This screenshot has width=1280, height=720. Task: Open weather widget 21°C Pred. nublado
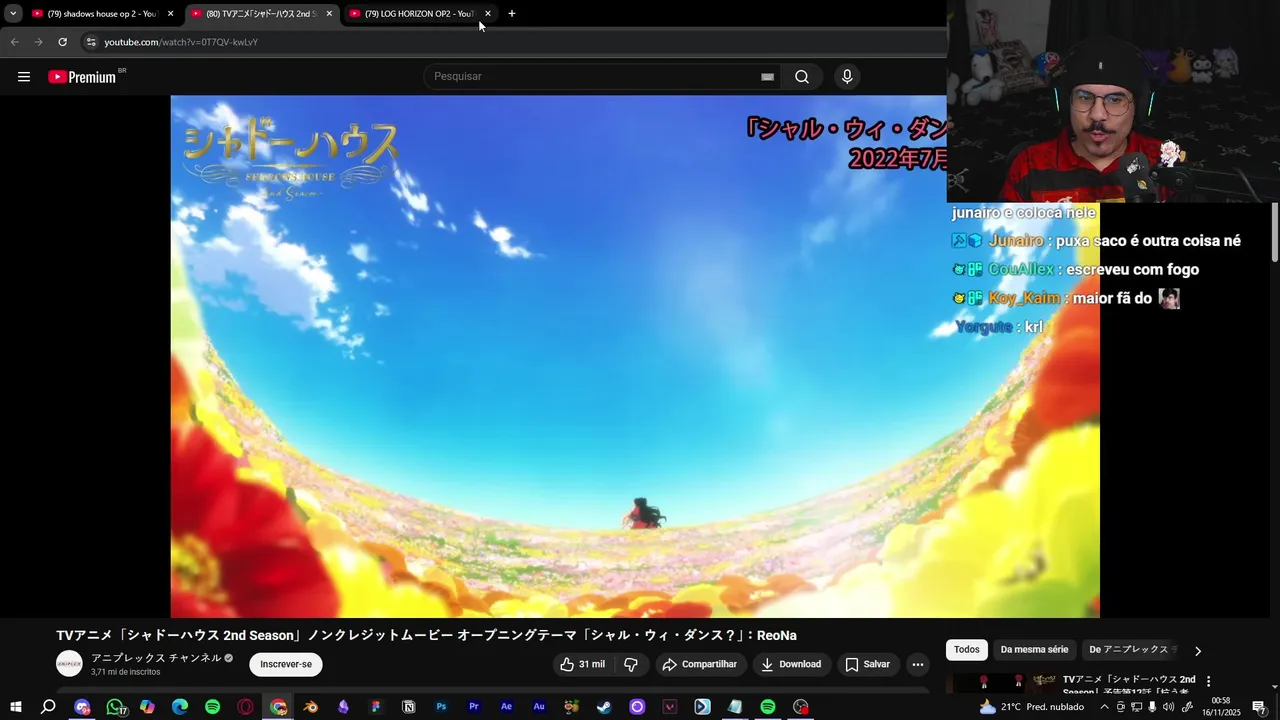[x=1031, y=707]
